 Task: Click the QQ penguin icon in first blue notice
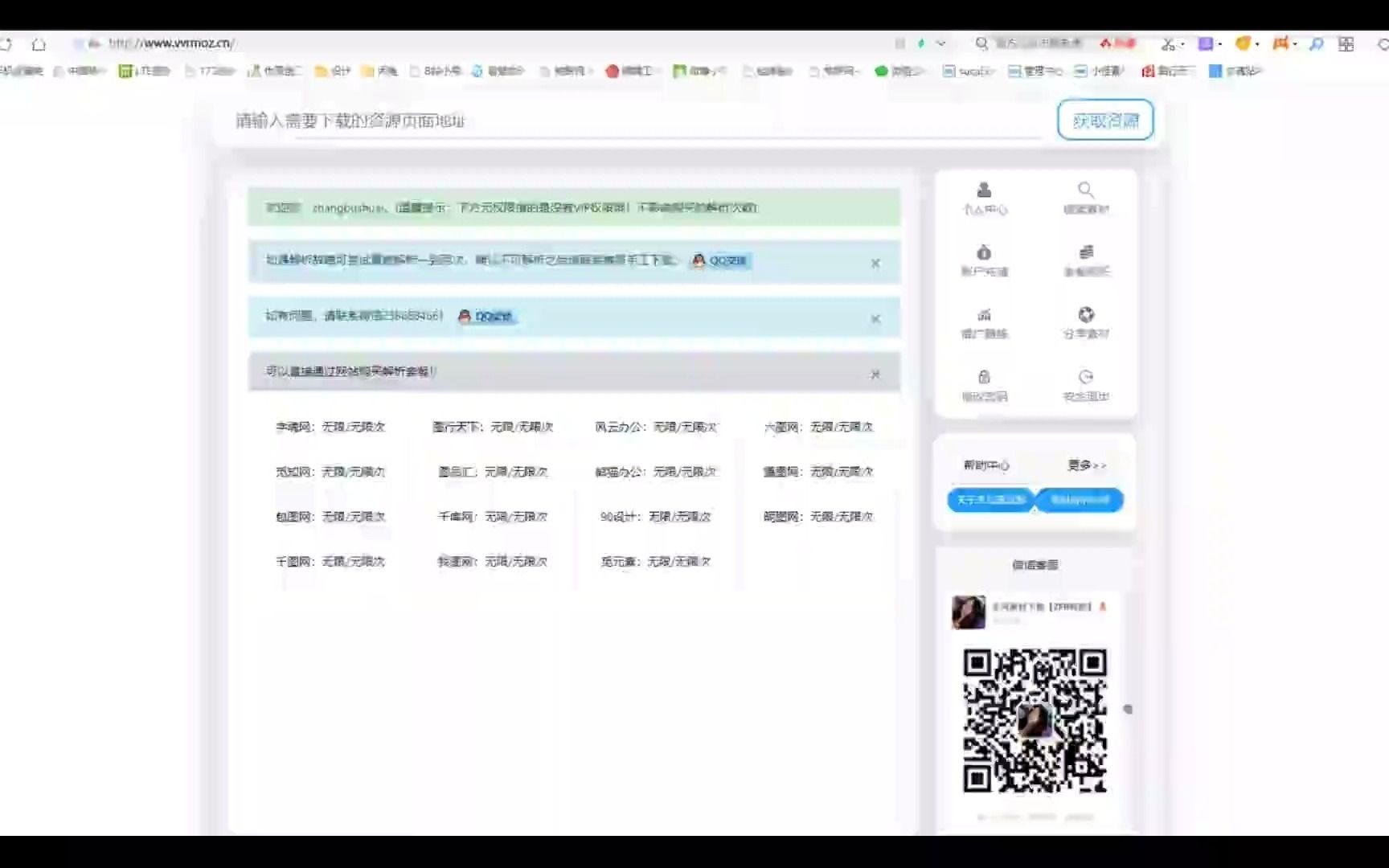[699, 260]
